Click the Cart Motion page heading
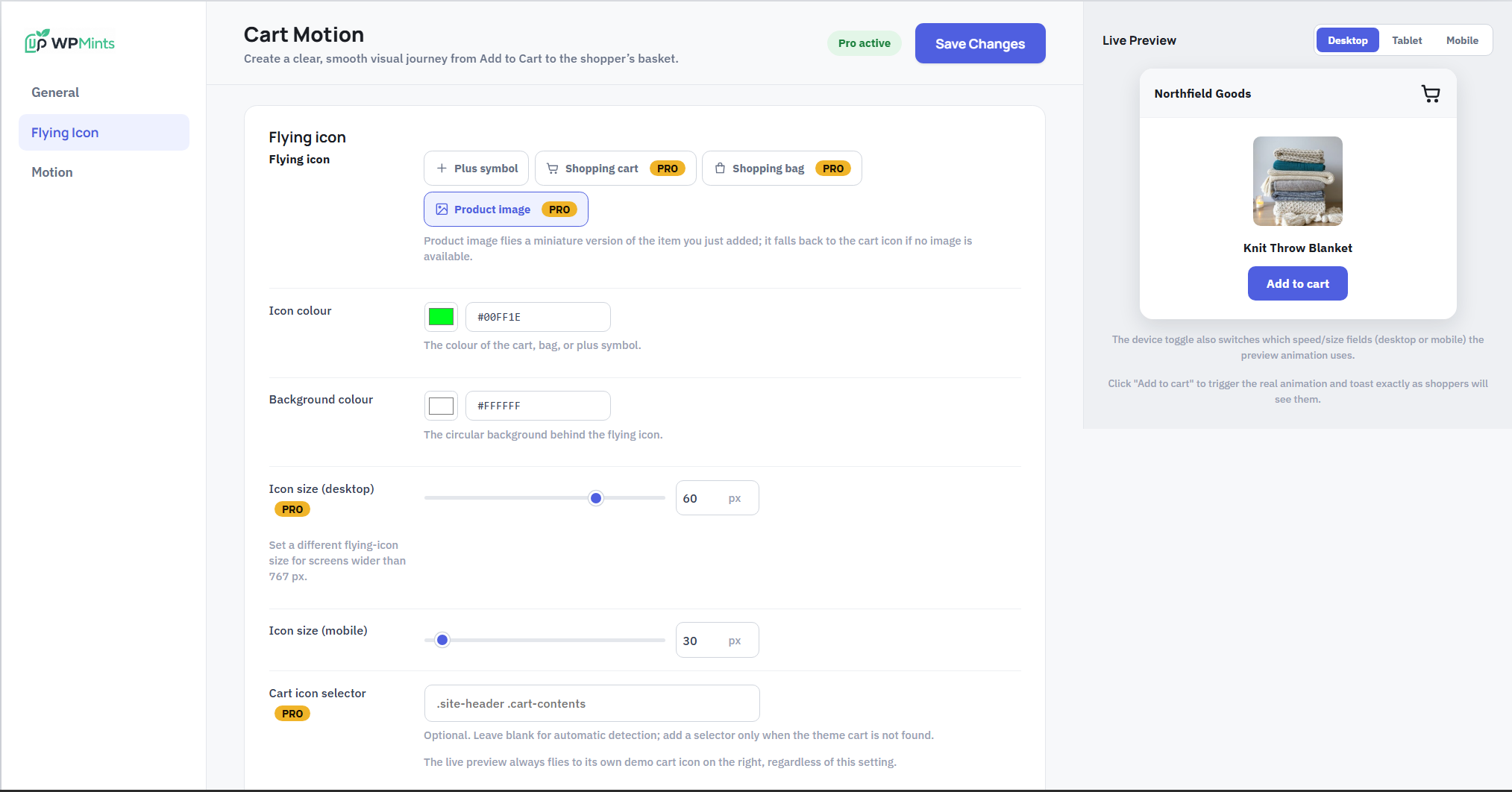The image size is (1512, 792). (304, 34)
